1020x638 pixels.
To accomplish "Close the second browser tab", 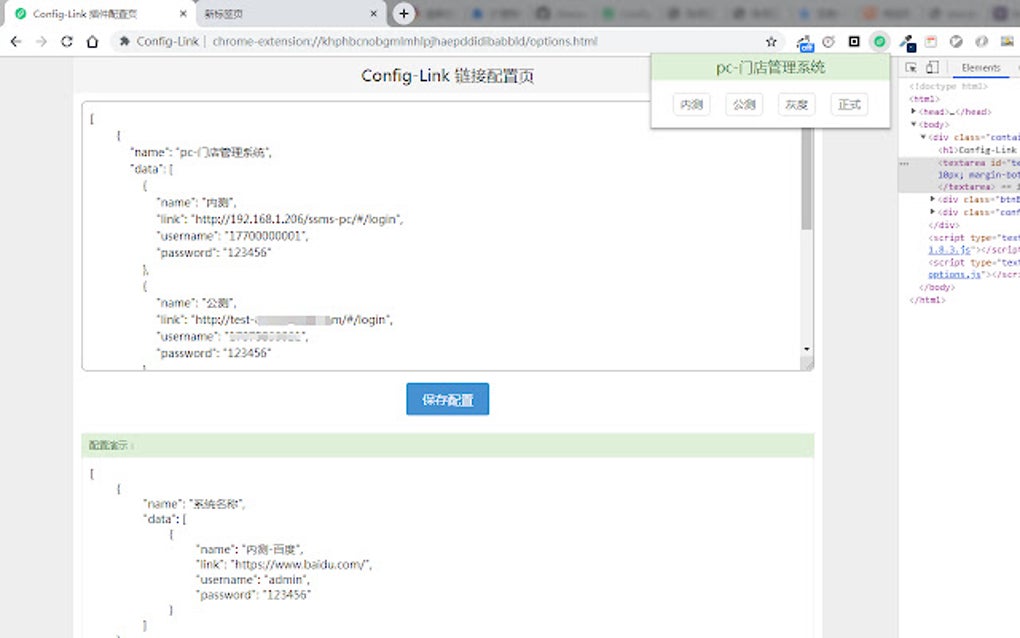I will coord(373,13).
